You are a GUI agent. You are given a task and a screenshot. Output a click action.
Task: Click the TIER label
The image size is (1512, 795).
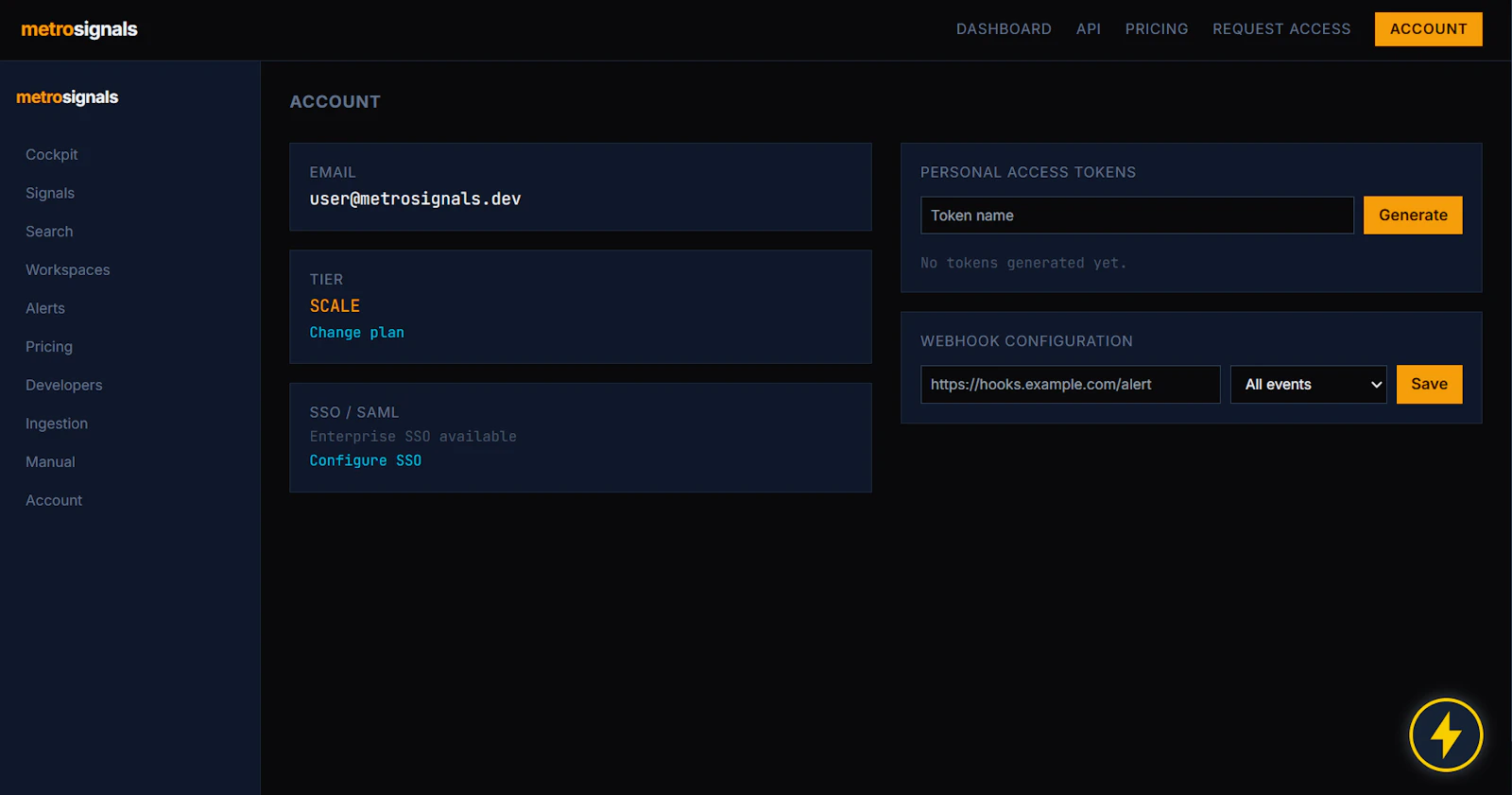coord(326,280)
